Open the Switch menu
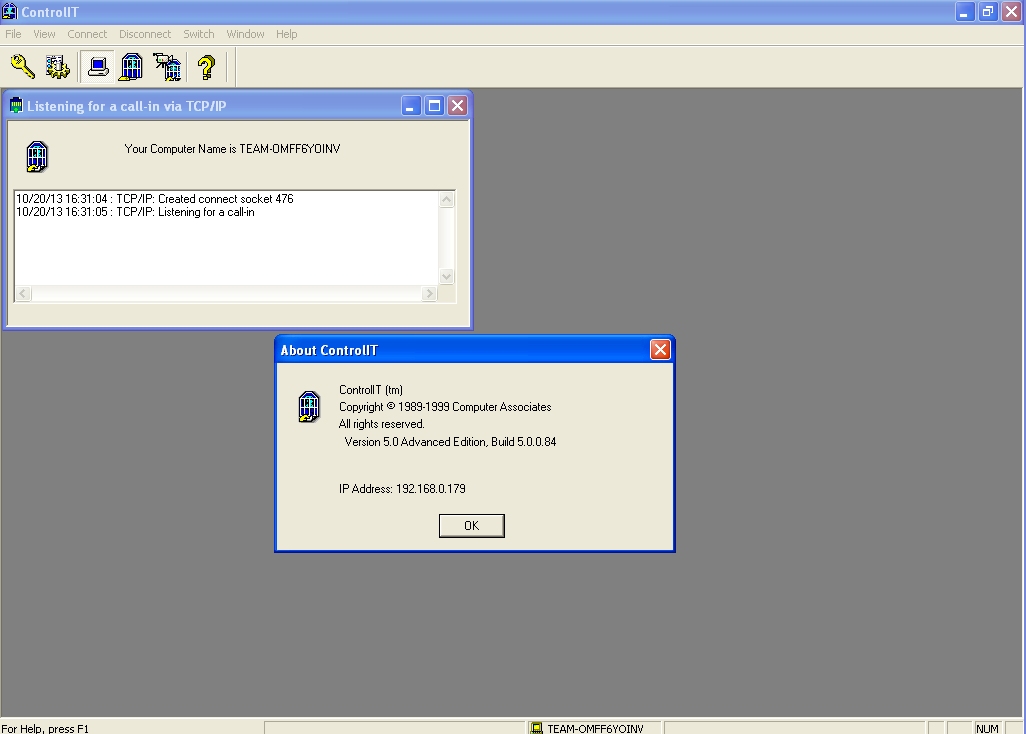Screen dimensions: 1026x734 tap(198, 34)
